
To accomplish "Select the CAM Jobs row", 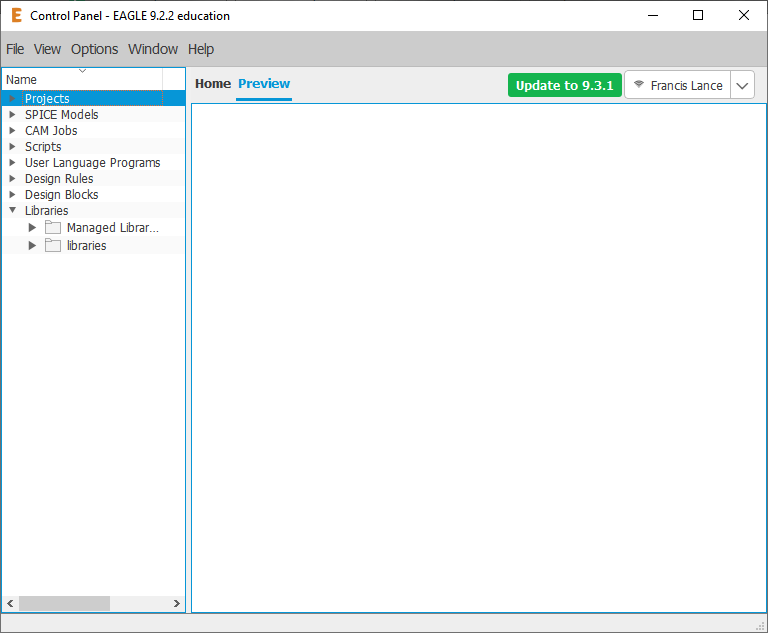I will pyautogui.click(x=93, y=130).
